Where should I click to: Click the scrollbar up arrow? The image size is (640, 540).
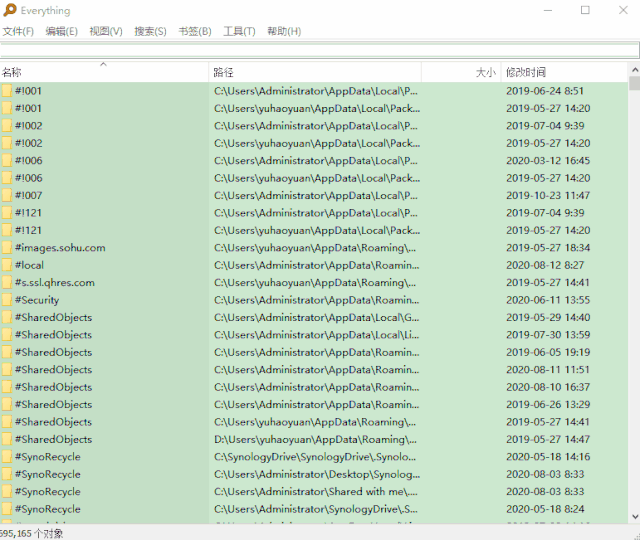click(x=635, y=69)
